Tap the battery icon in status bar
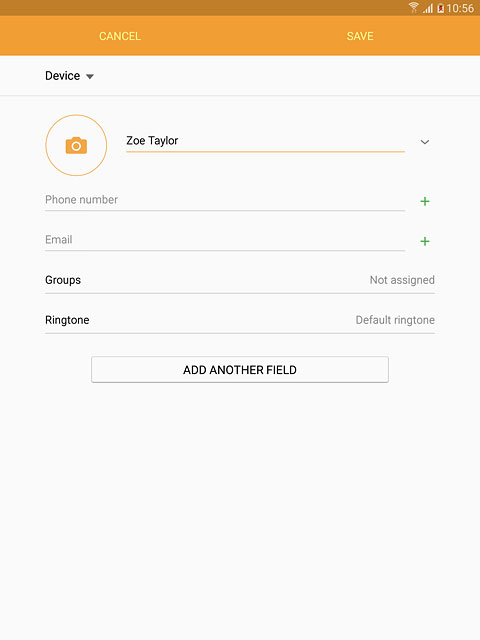The image size is (480, 640). point(440,8)
